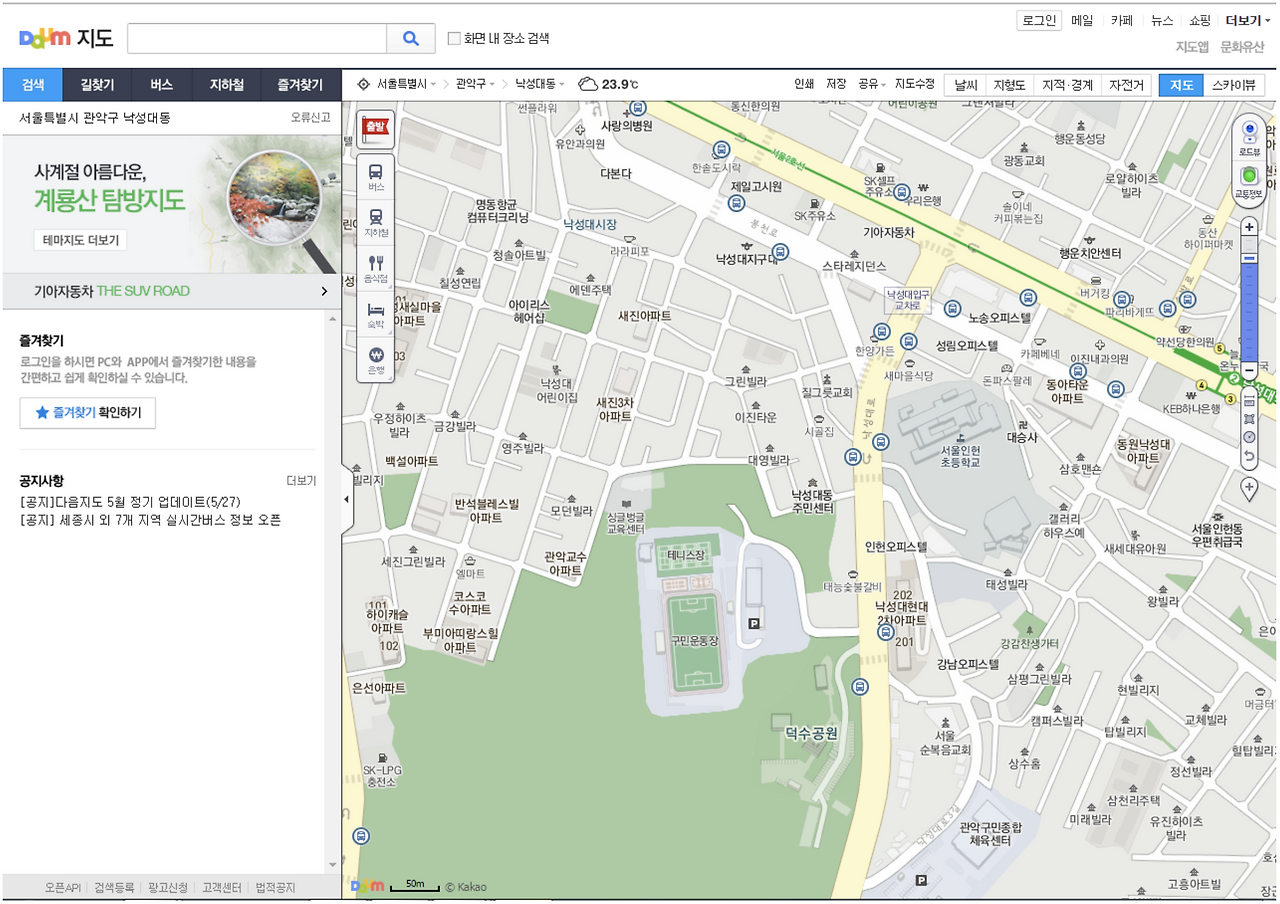Show bus stops using the map's 버스 category icon

[376, 177]
